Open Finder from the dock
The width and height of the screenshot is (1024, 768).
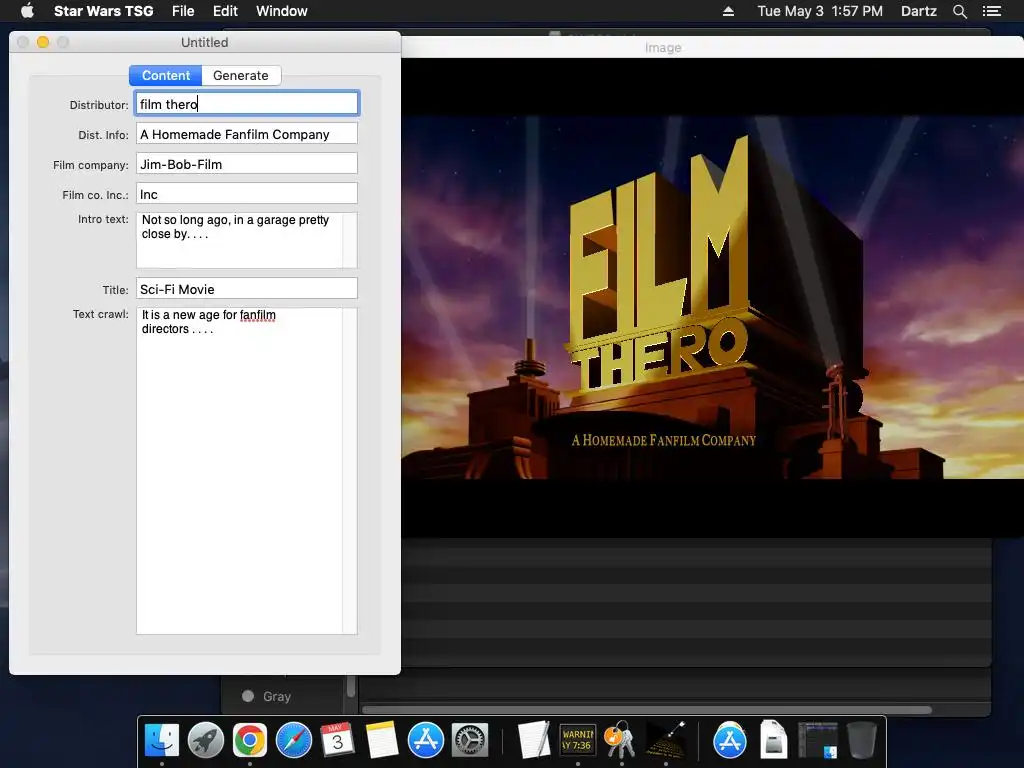point(161,740)
